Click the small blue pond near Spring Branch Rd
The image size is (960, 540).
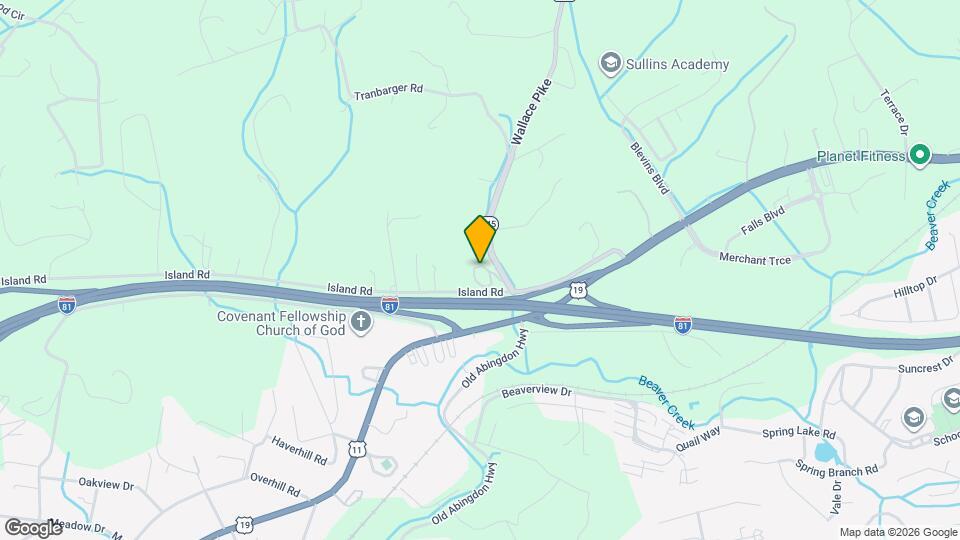click(825, 453)
